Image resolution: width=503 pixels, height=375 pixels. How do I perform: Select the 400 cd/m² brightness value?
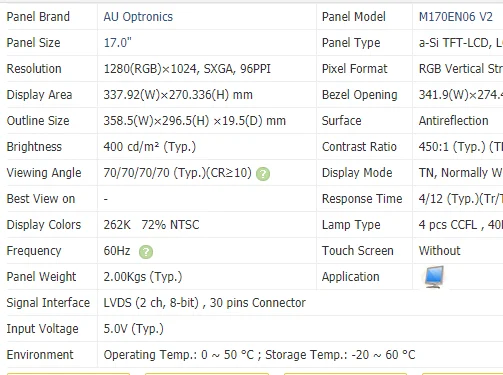point(150,147)
